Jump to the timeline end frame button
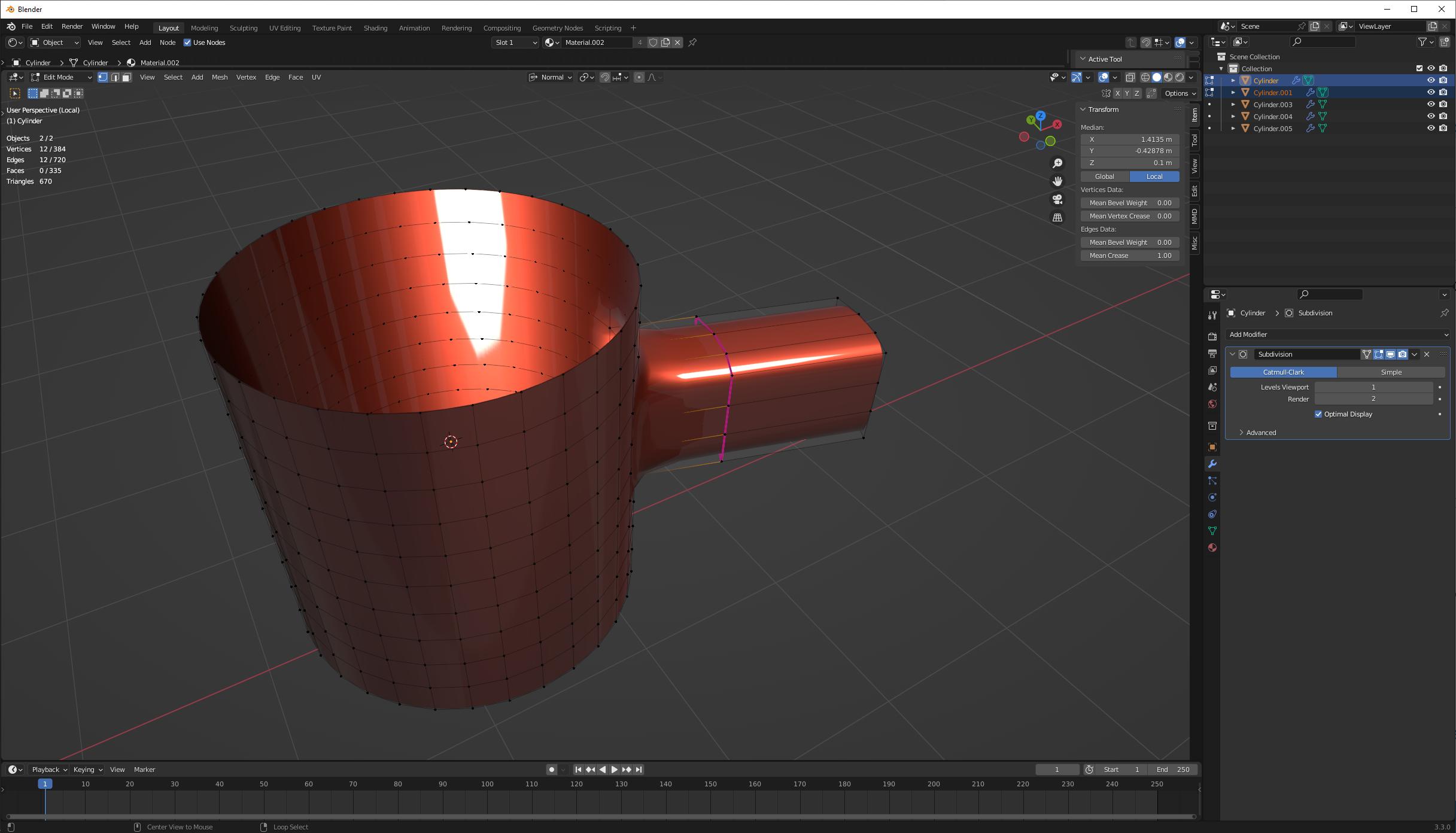The image size is (1456, 833). [639, 770]
